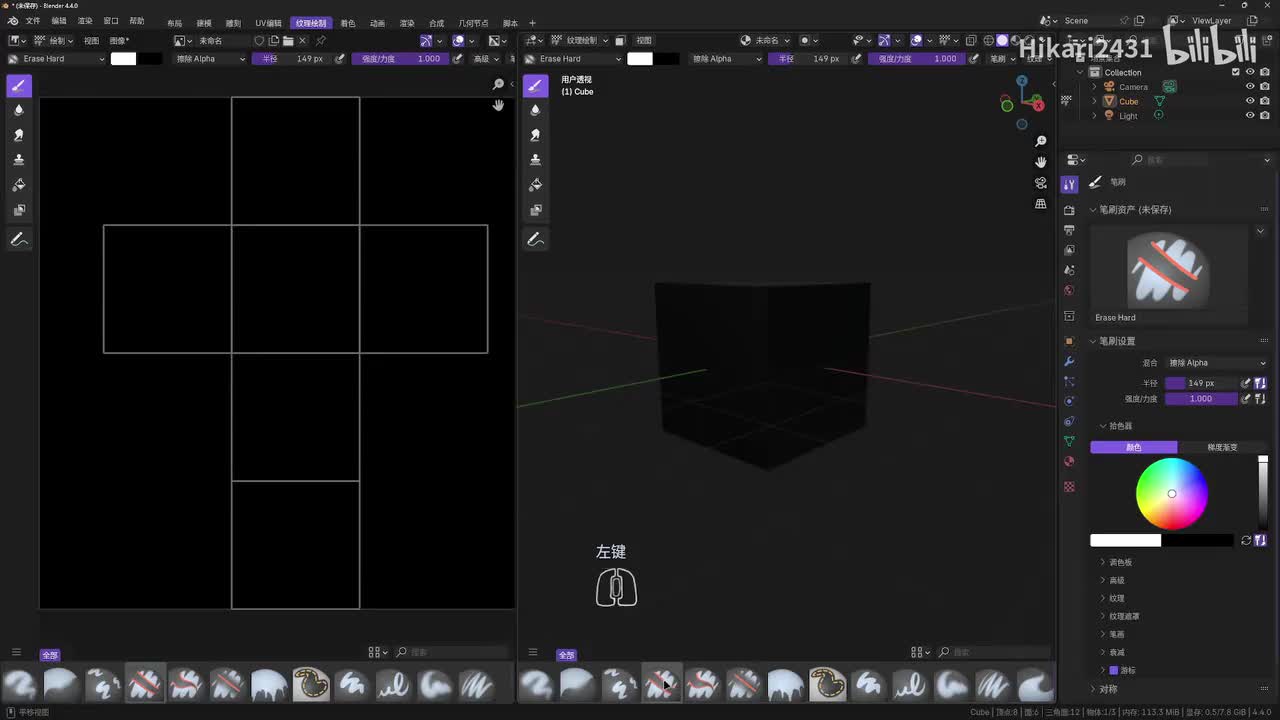
Task: Click the zoom magnifier in image editor
Action: (x=498, y=84)
